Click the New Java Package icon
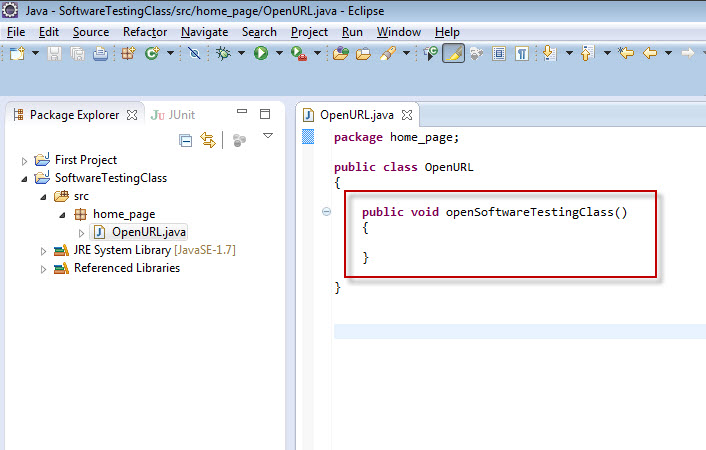The width and height of the screenshot is (706, 450). pyautogui.click(x=128, y=54)
